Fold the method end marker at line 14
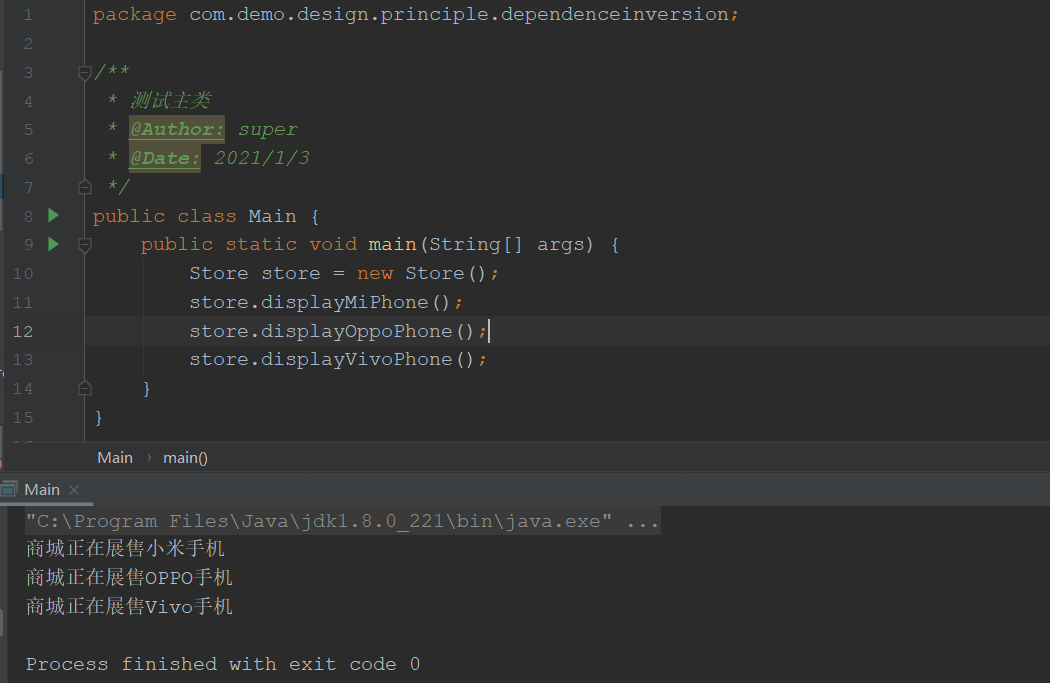 tap(84, 388)
